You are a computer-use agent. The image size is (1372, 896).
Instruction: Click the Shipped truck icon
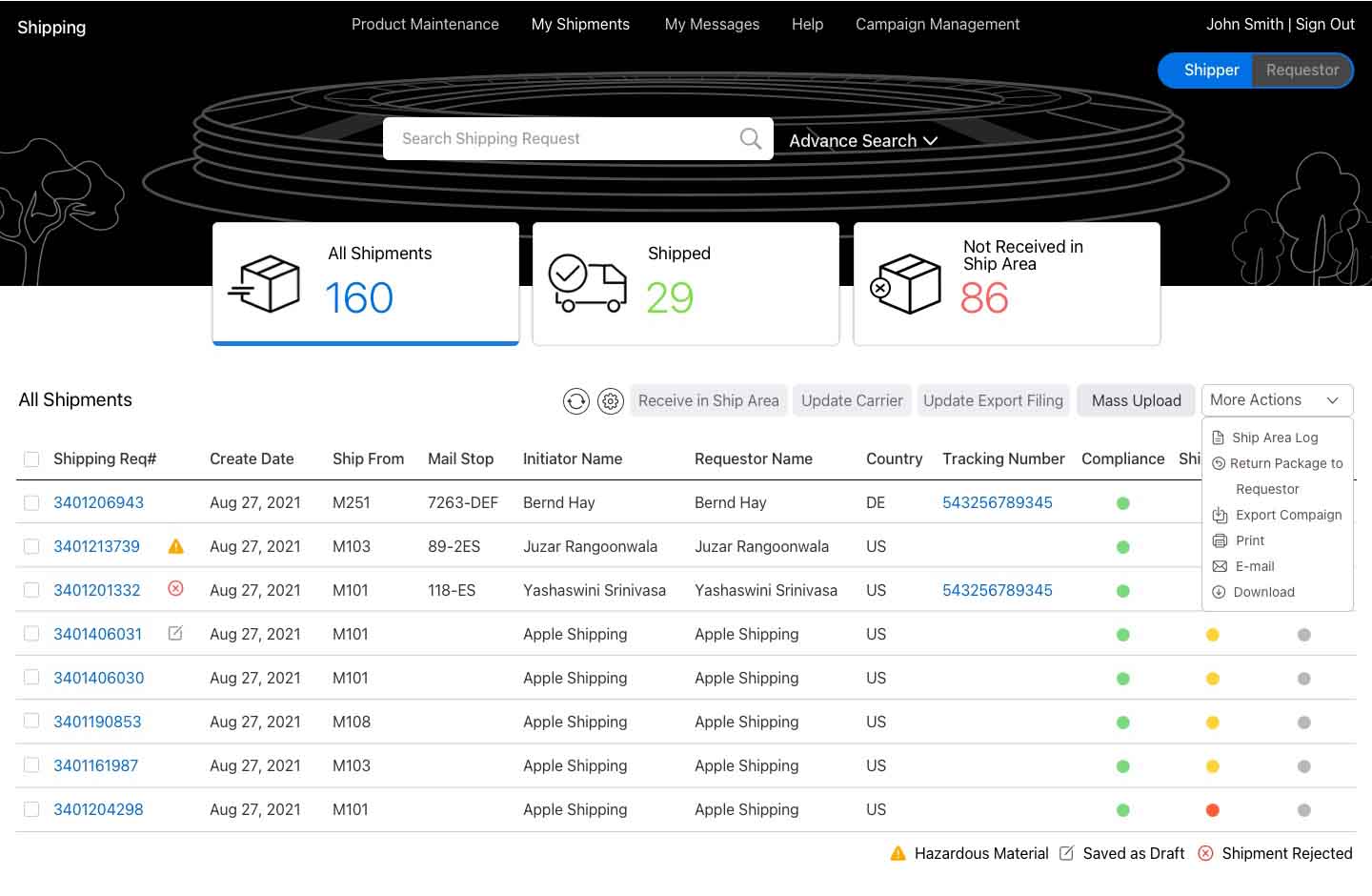click(x=587, y=283)
